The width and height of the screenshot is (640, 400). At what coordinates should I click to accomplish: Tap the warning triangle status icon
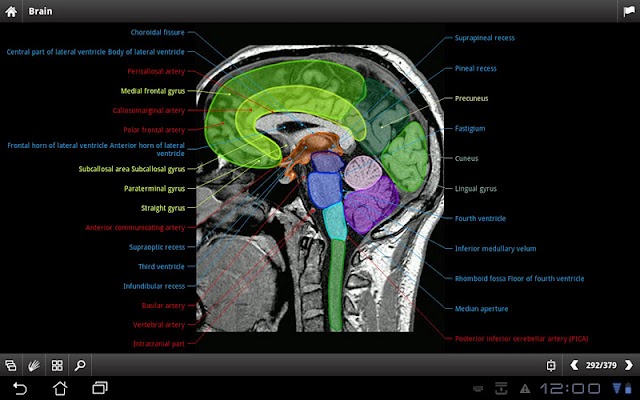click(x=525, y=389)
